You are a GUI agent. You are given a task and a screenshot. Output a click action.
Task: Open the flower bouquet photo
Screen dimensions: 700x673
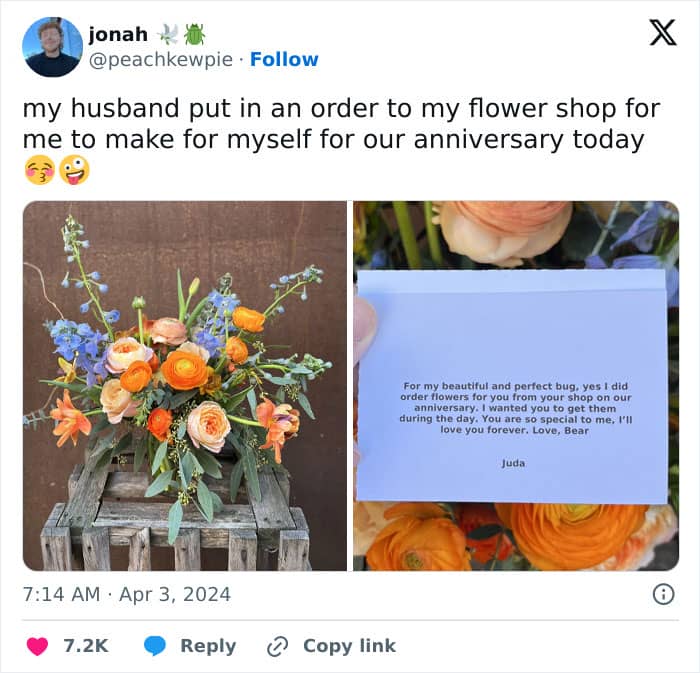[x=185, y=386]
